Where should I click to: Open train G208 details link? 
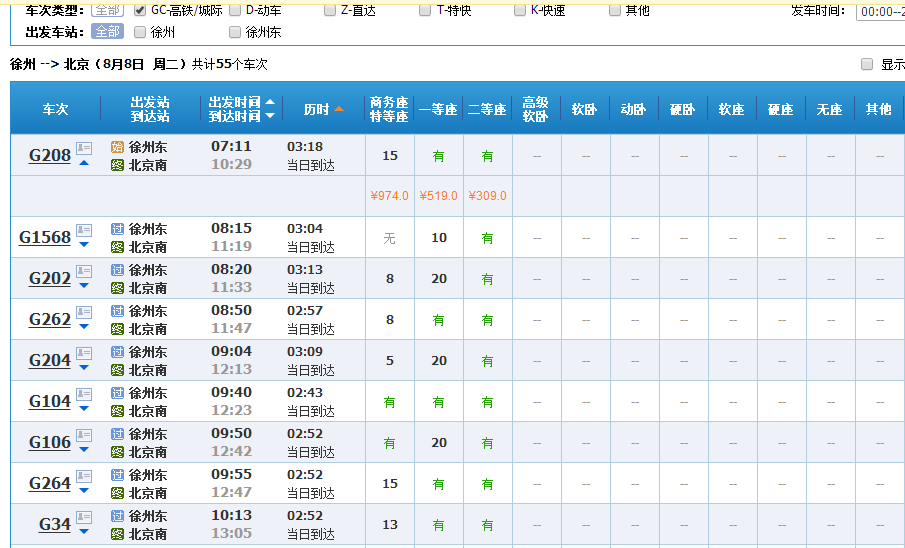(50, 155)
